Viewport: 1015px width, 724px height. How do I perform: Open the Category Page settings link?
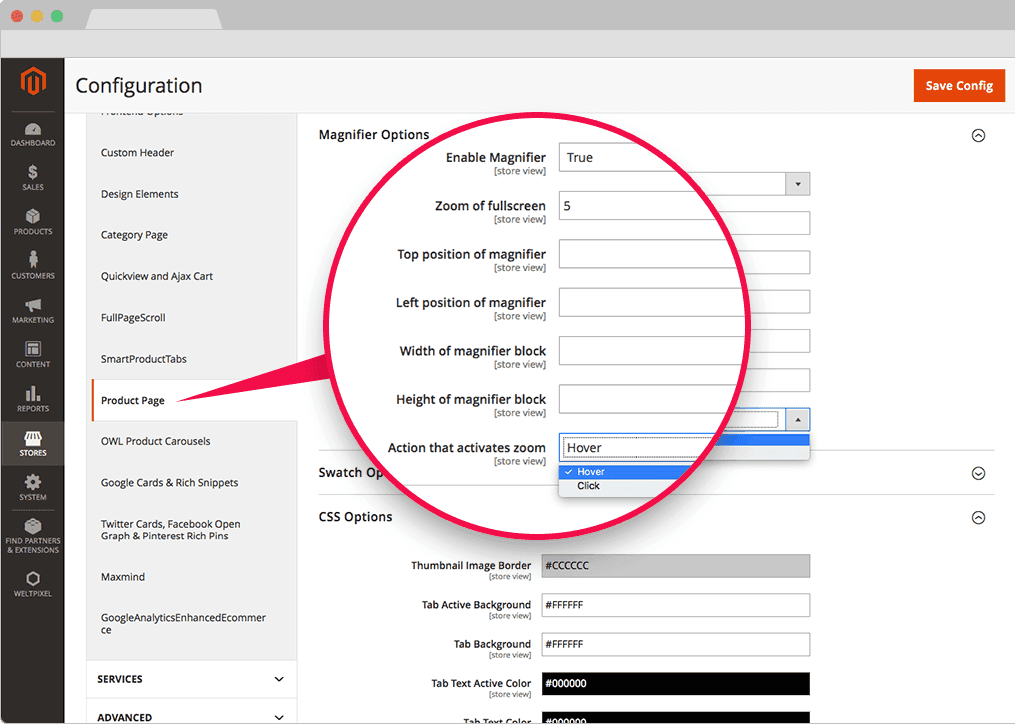[x=134, y=235]
